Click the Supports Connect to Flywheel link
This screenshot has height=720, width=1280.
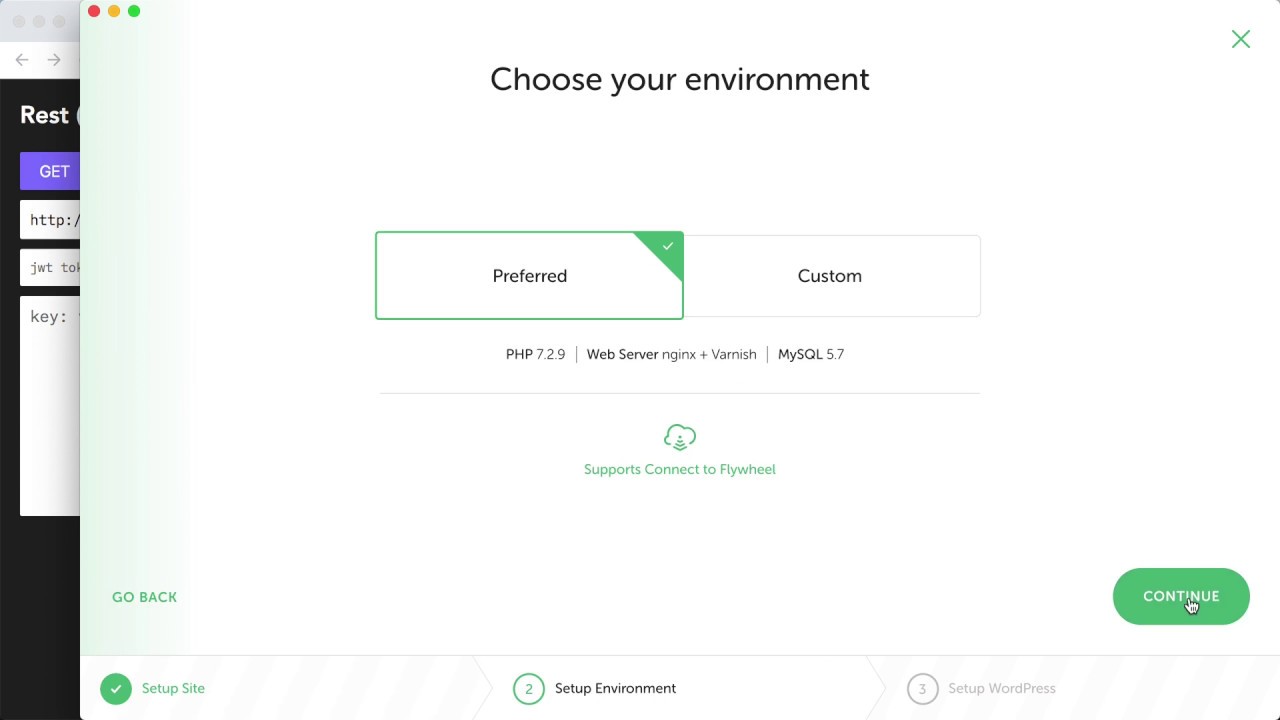pyautogui.click(x=680, y=469)
